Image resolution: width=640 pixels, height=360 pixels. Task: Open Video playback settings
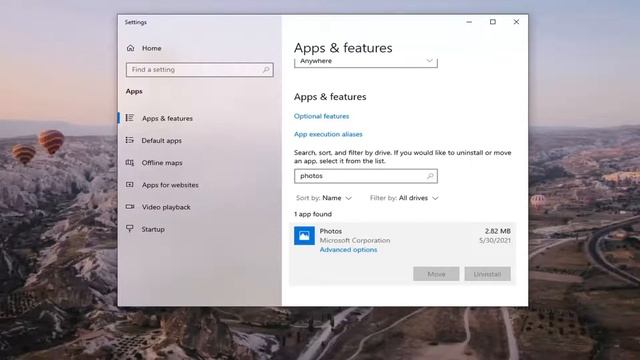point(166,207)
